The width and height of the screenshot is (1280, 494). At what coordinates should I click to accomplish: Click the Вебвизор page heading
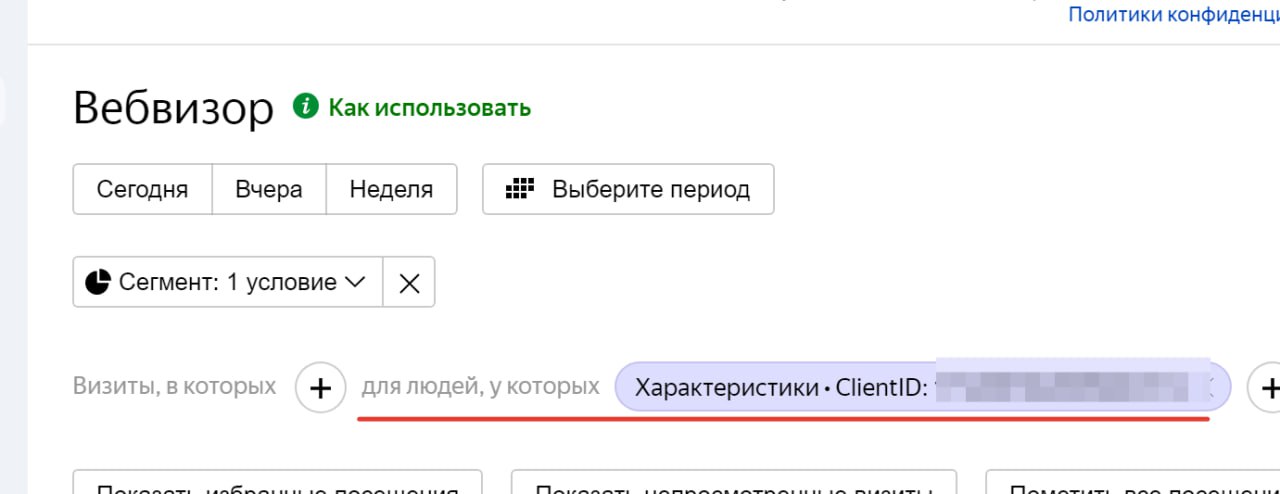click(x=173, y=108)
